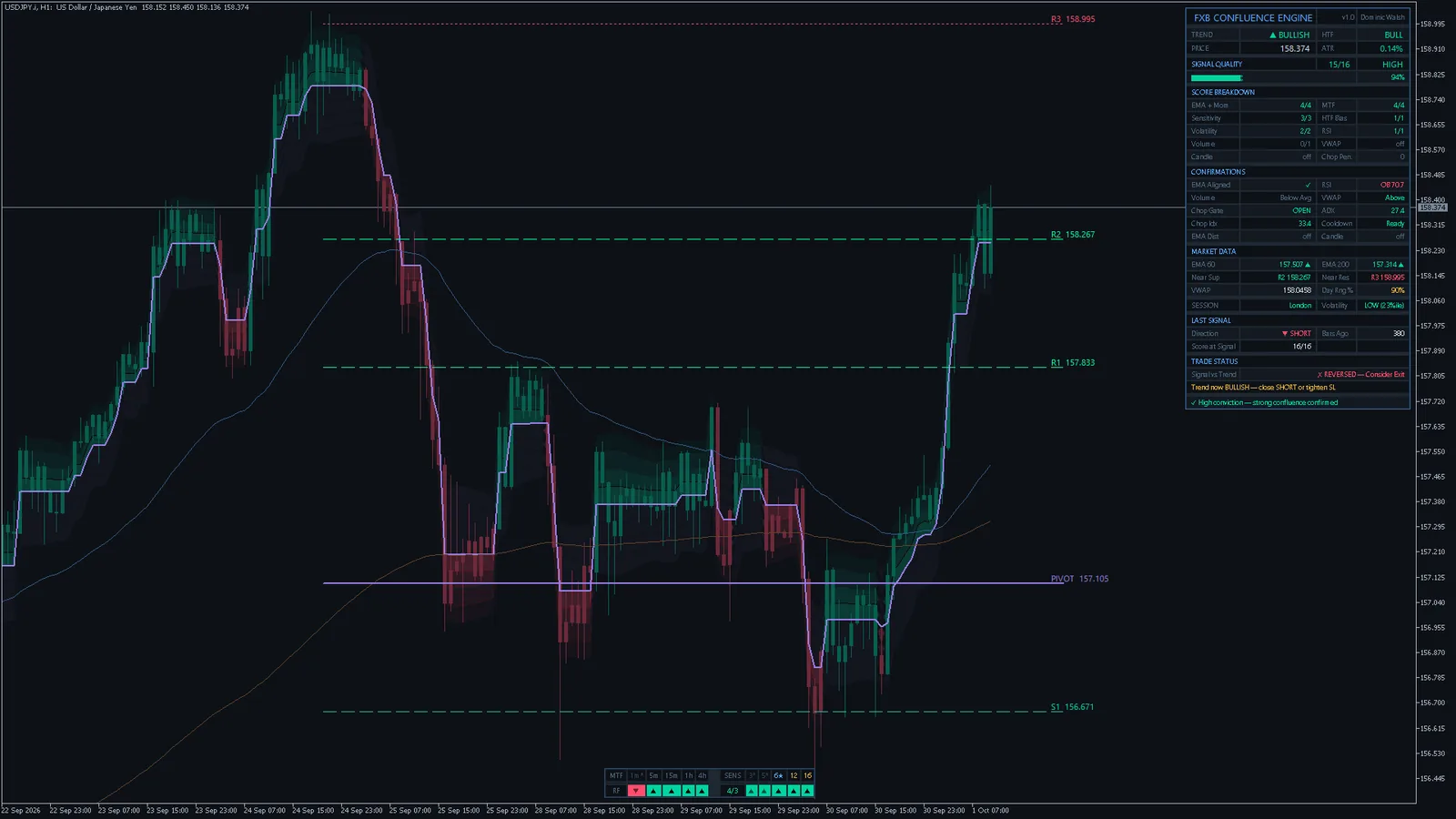Screen dimensions: 1456x819
Task: Select the 15m timeframe header cell
Action: (x=672, y=776)
